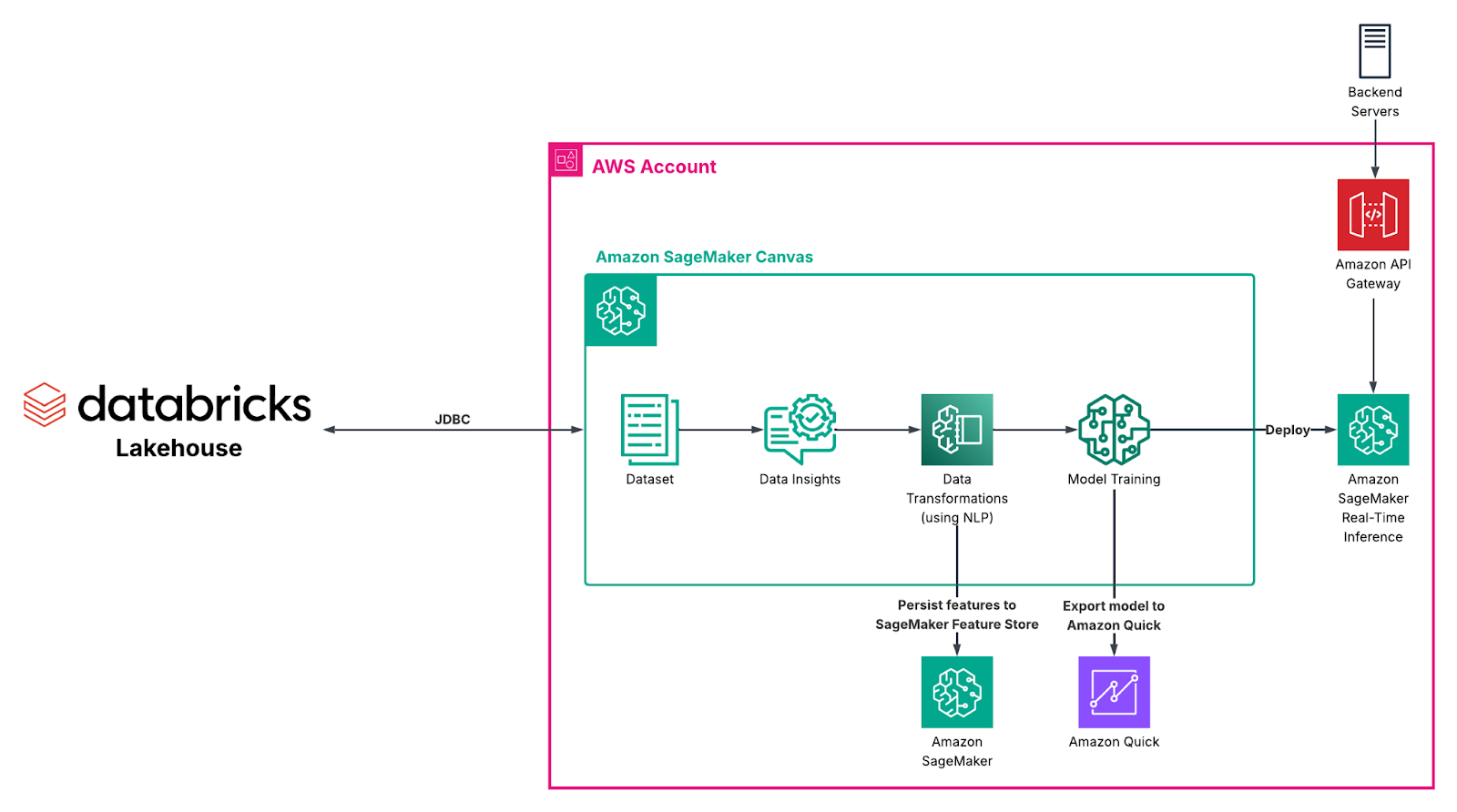1457x812 pixels.
Task: Click the bottom Amazon SageMaker icon
Action: pyautogui.click(x=957, y=692)
